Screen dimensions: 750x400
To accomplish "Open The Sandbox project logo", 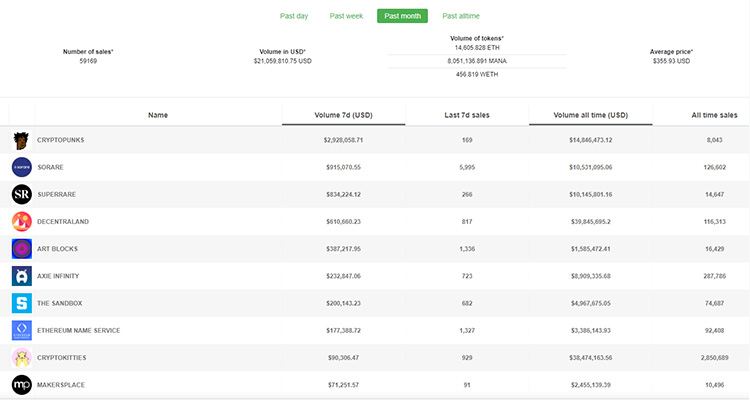I will (22, 303).
